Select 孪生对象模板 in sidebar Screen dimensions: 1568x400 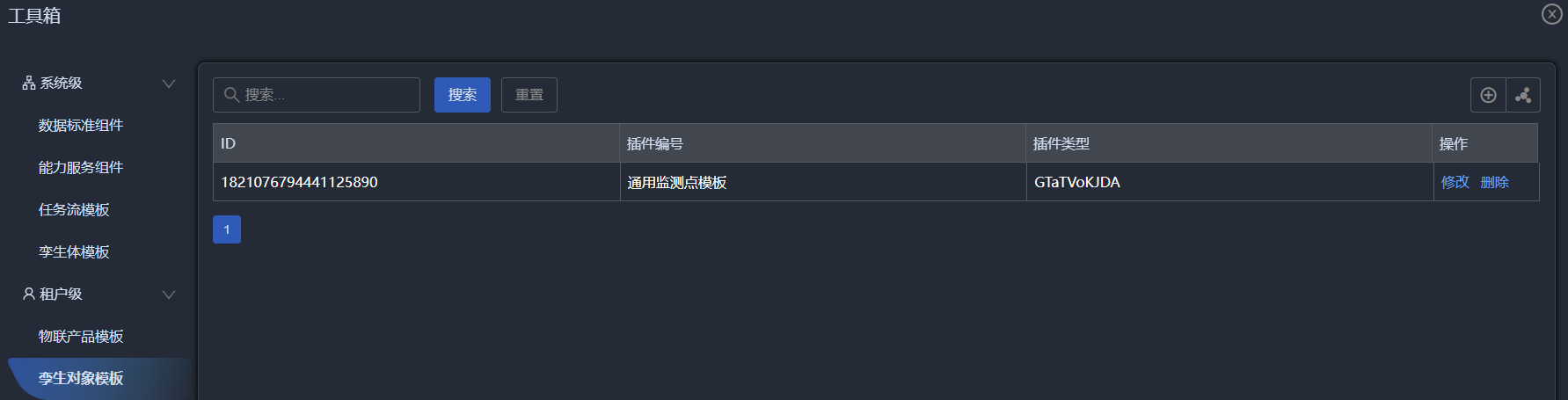pos(81,378)
